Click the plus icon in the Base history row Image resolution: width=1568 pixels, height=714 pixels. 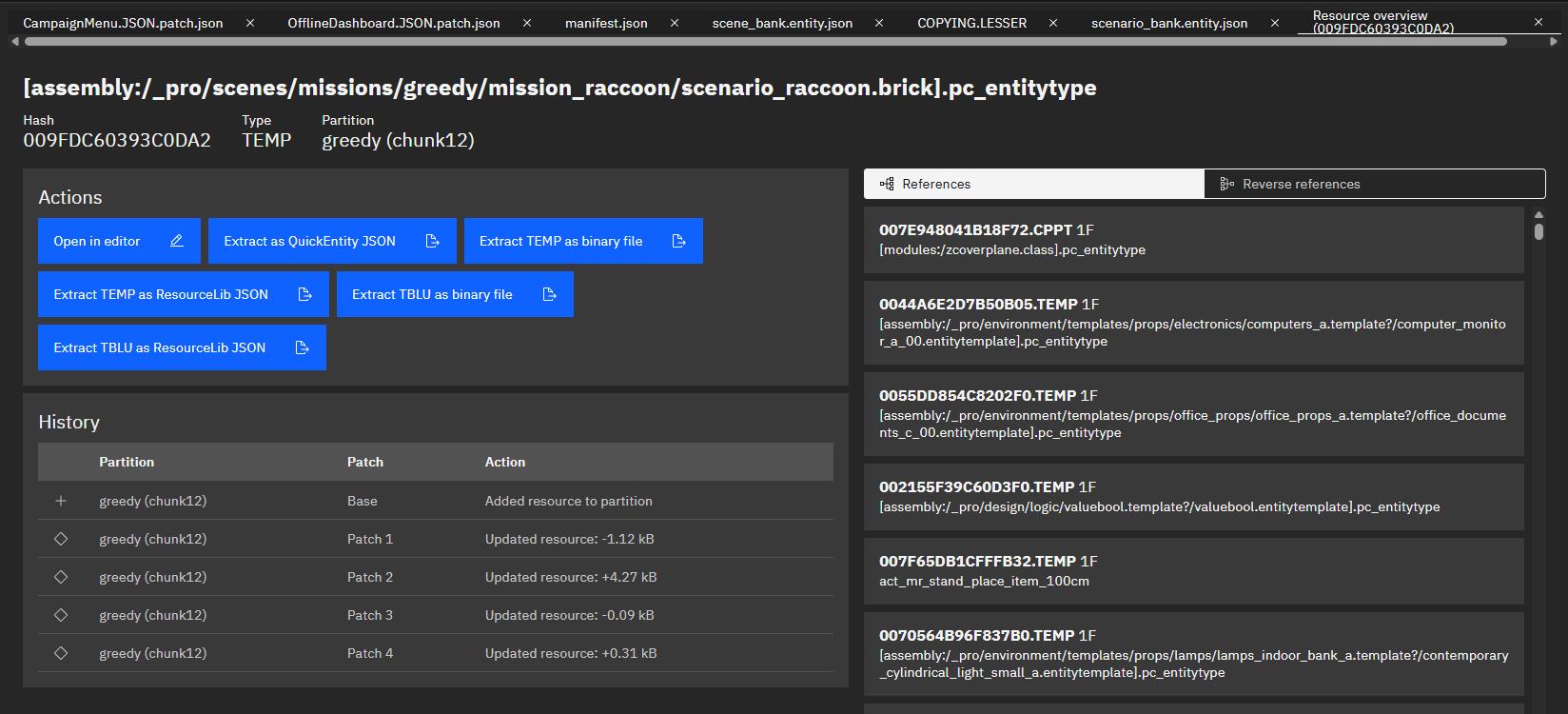point(61,501)
